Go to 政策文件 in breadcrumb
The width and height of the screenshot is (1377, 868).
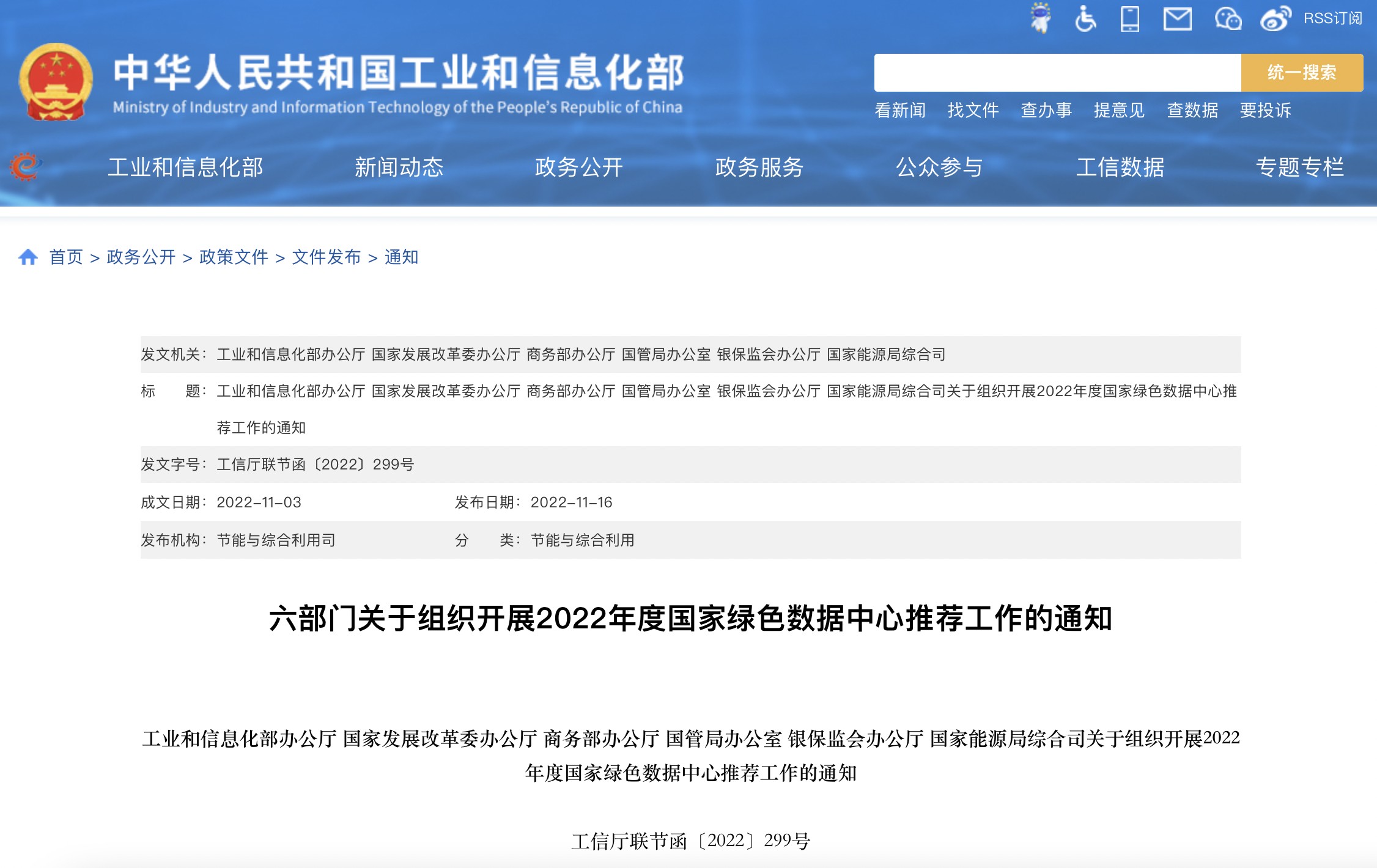click(x=234, y=257)
